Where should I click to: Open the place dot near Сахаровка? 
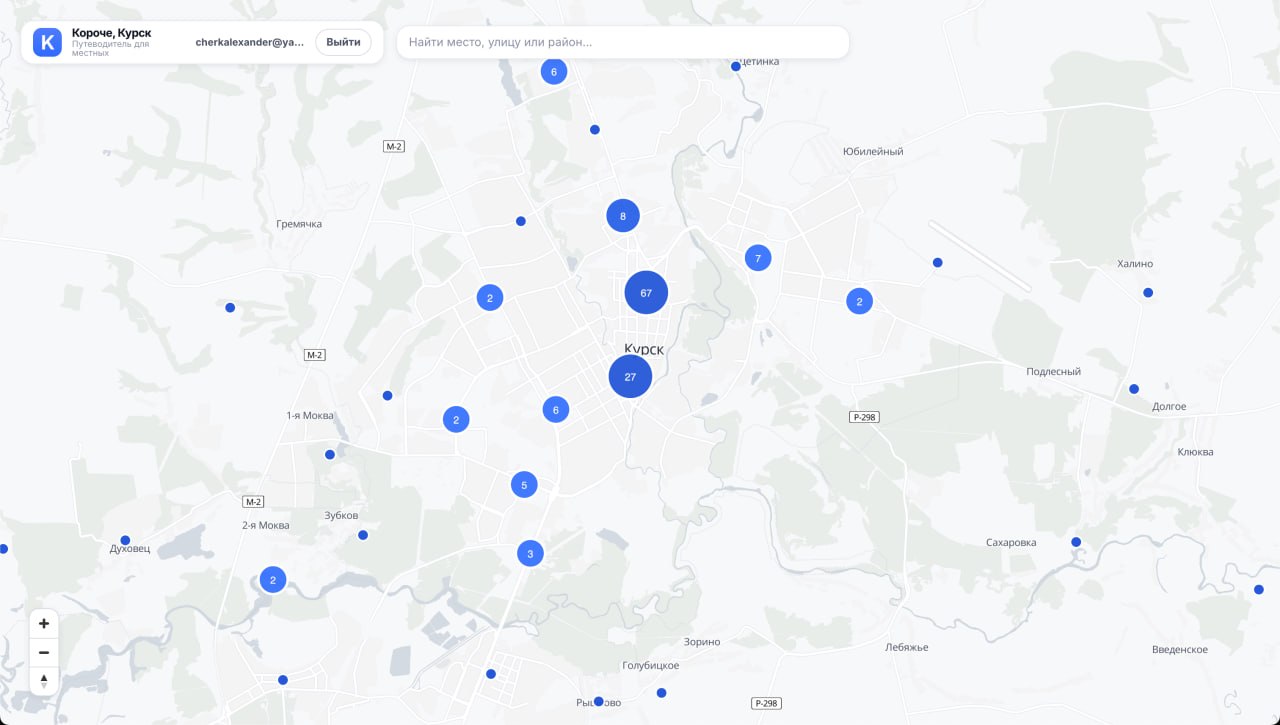(x=1076, y=542)
